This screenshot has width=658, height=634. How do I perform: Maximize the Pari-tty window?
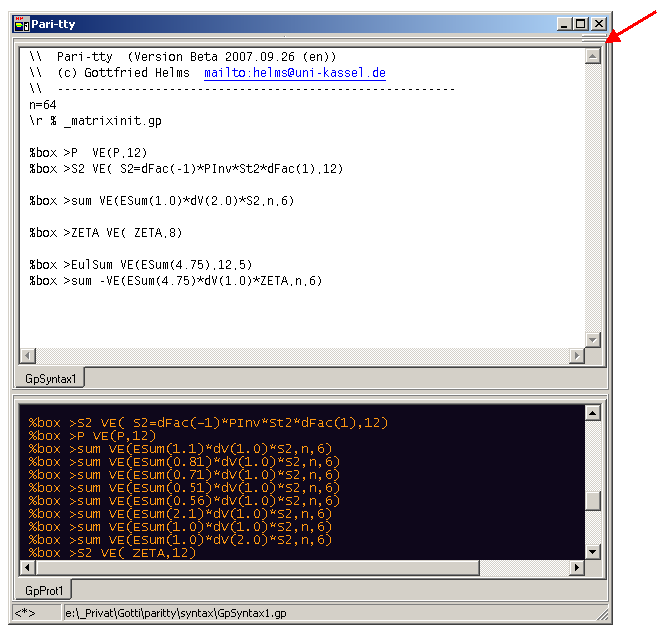581,24
